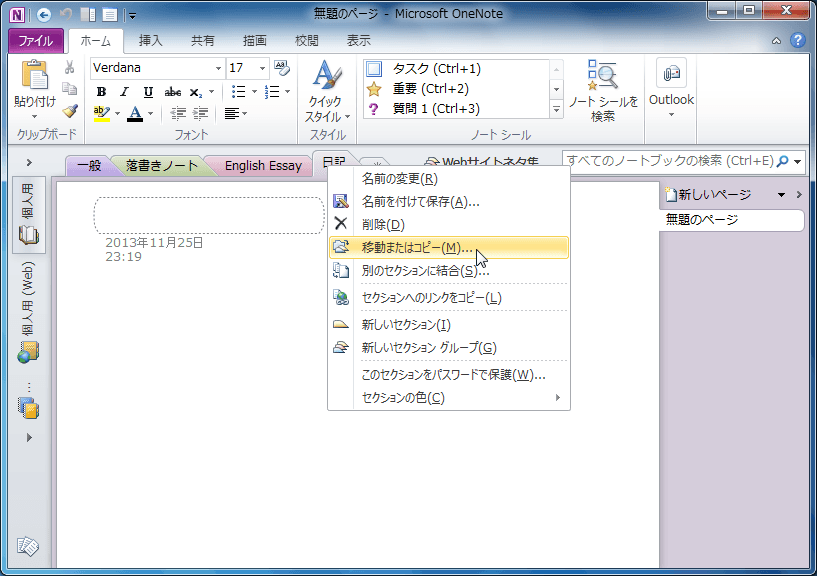Open the search scope dropdown arrow
Viewport: 817px width, 576px height.
pos(798,162)
